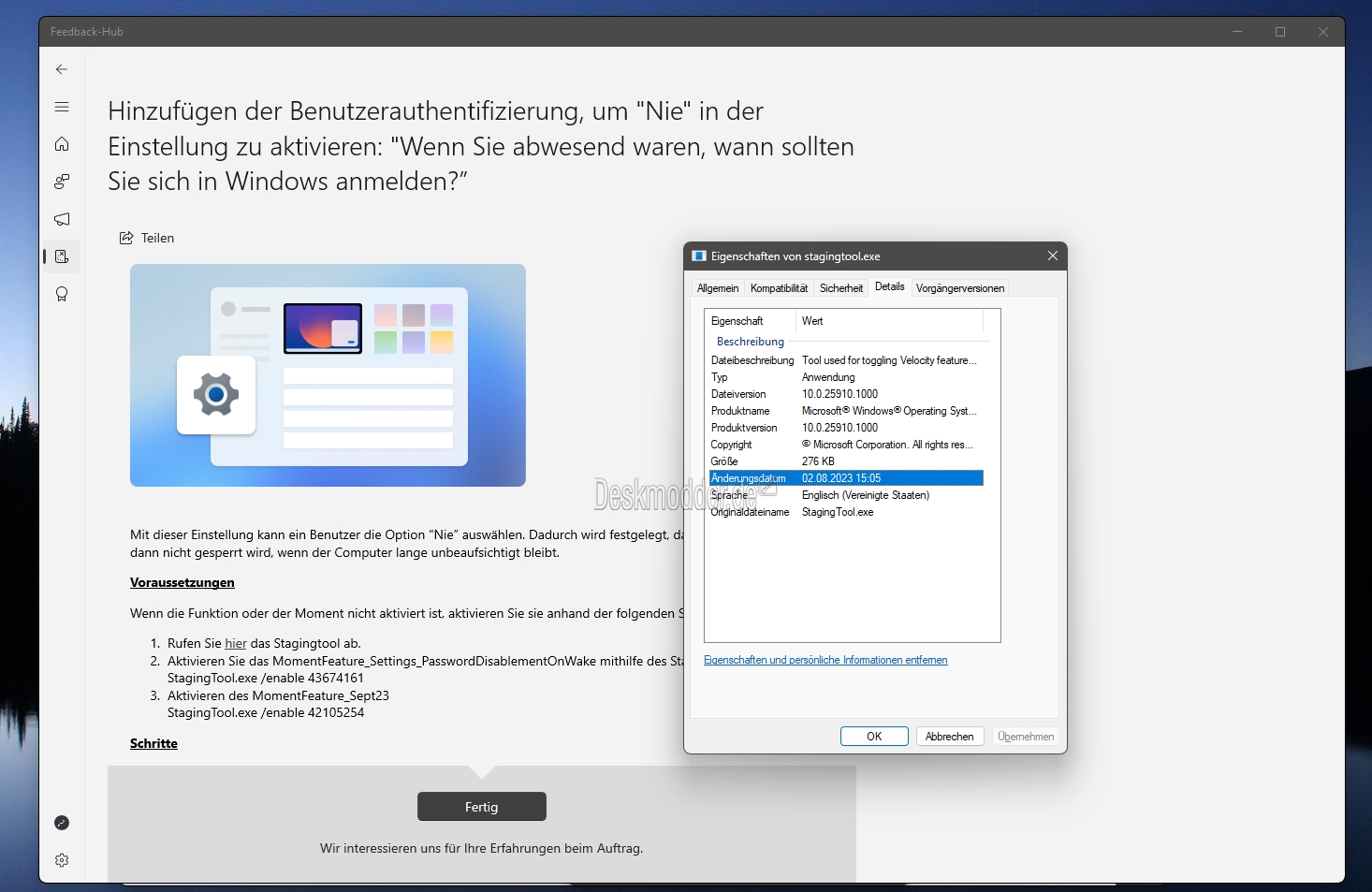Close the Eigenschaften von stagingtool.exe dialog
The image size is (1372, 892).
(1053, 256)
